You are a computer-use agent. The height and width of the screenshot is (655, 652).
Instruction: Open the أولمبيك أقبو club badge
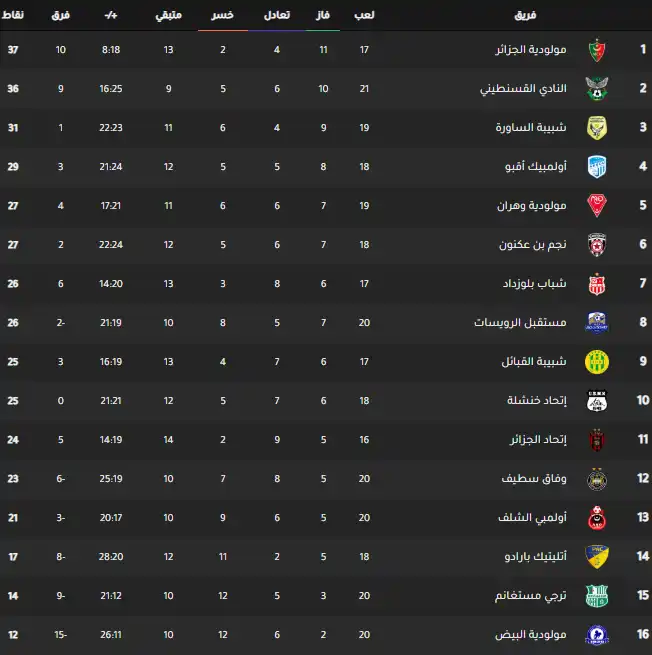(x=597, y=166)
